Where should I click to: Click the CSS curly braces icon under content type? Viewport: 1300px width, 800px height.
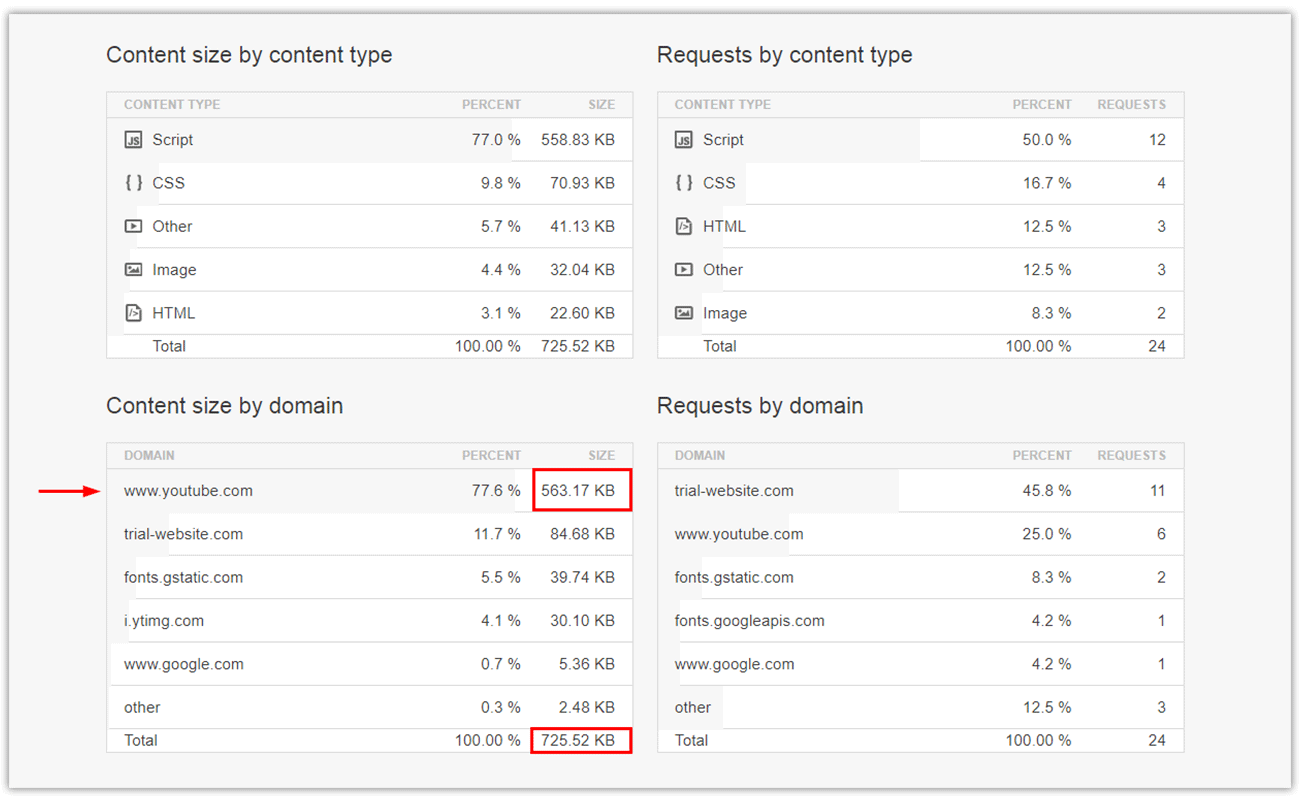pyautogui.click(x=133, y=183)
